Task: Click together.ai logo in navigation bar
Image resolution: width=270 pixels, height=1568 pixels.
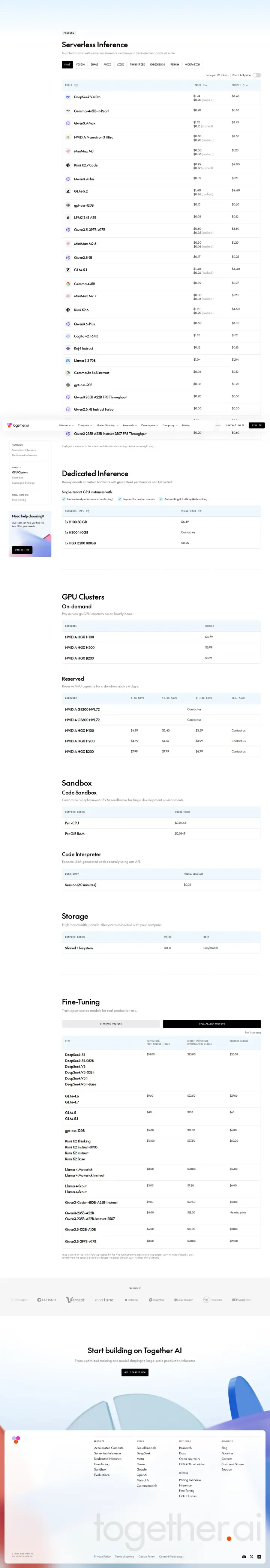Action: [18, 426]
